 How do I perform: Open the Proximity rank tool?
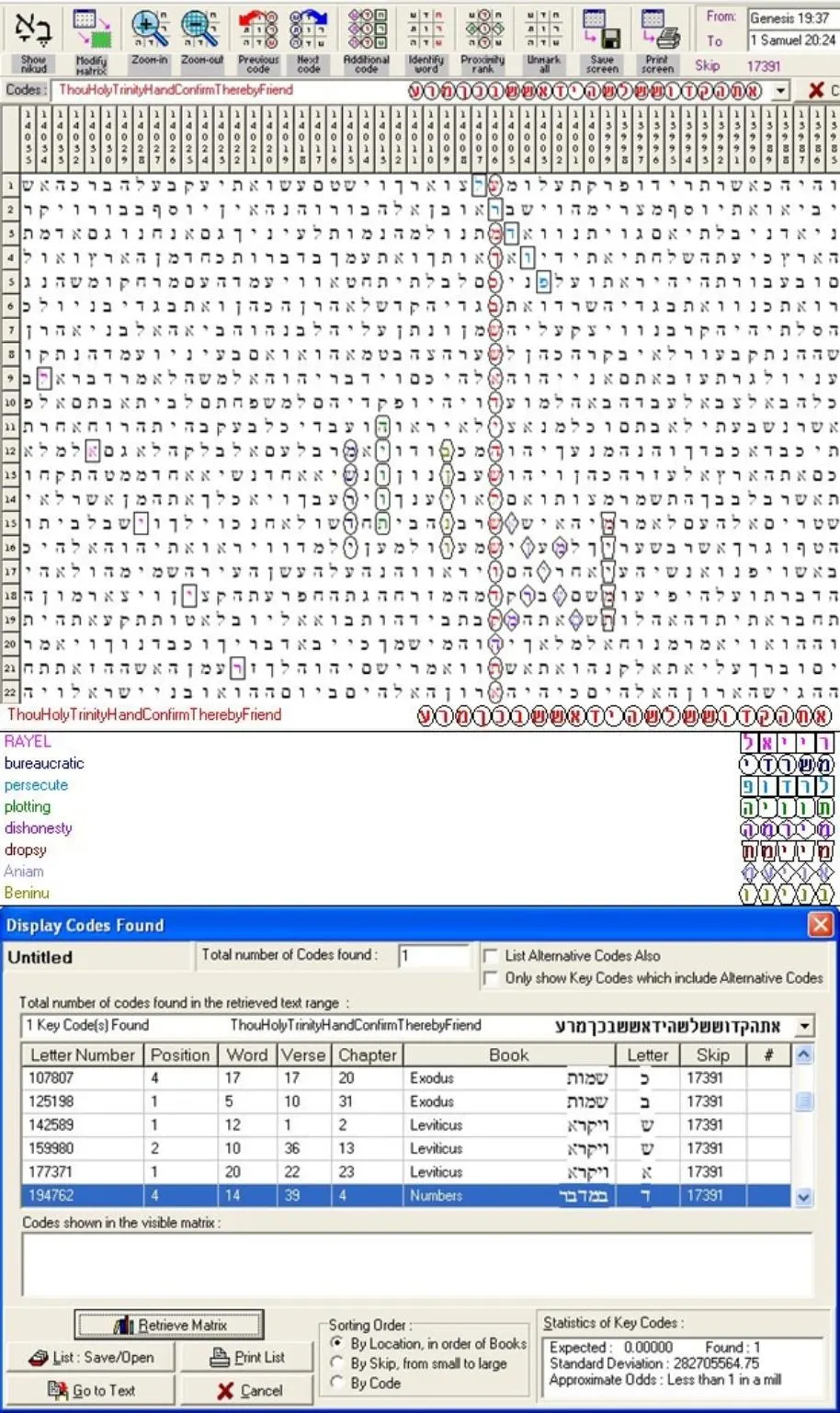click(x=483, y=39)
